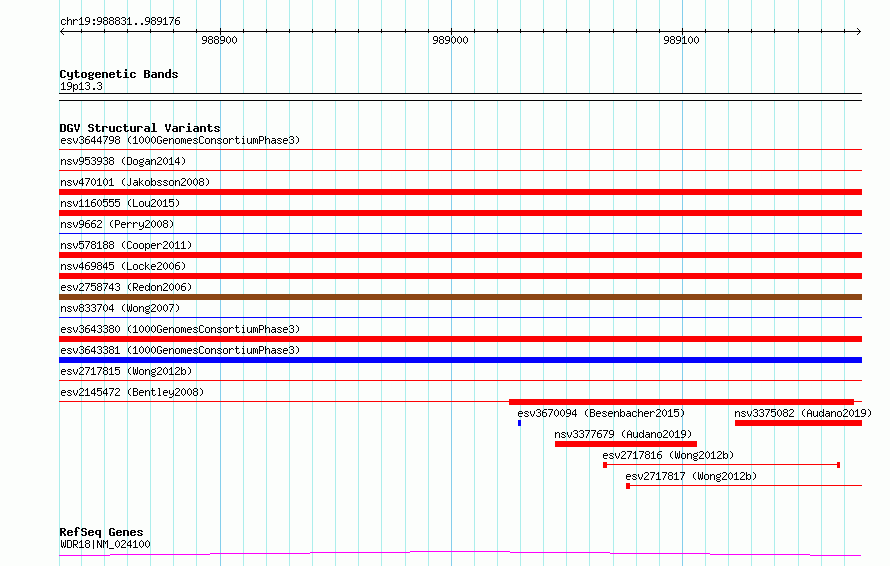This screenshot has height=566, width=890.
Task: Select variant esv2717817 (Wong2012b) label
Action: click(x=691, y=476)
